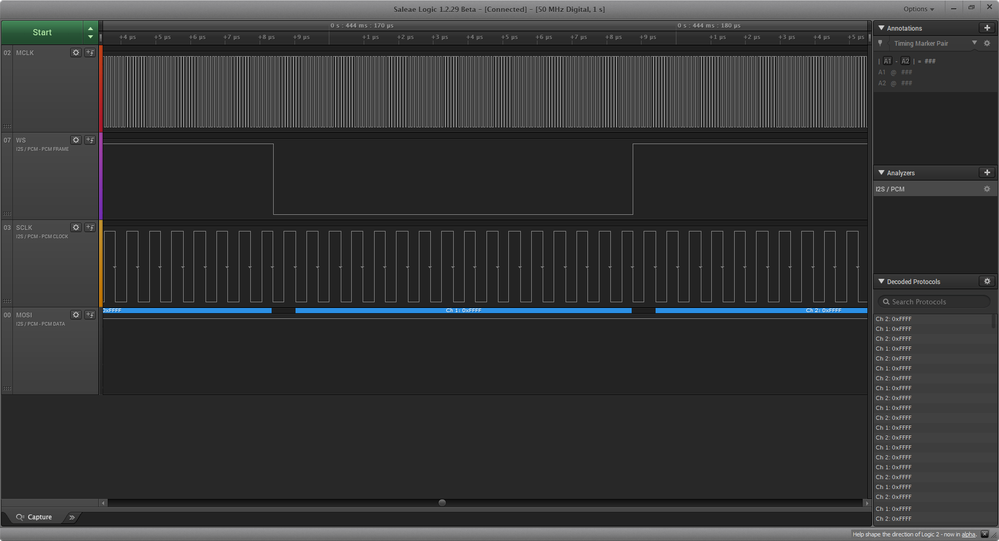Switch to the Capture tab

(x=34, y=517)
